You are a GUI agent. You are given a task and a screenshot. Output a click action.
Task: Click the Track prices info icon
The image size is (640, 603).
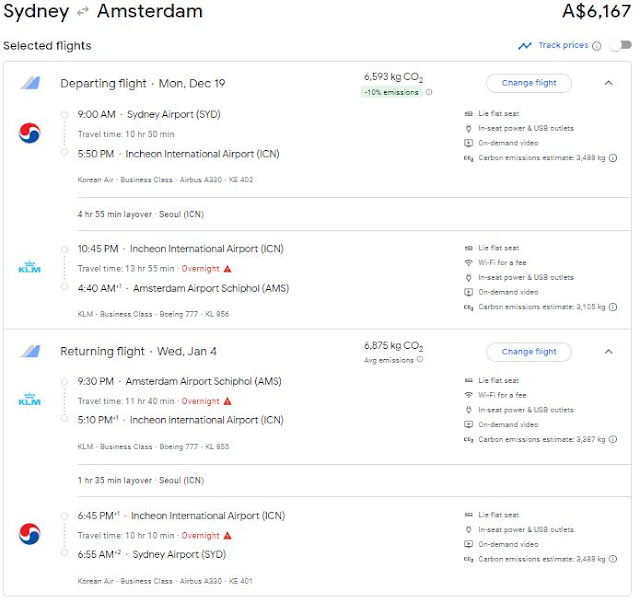point(597,46)
